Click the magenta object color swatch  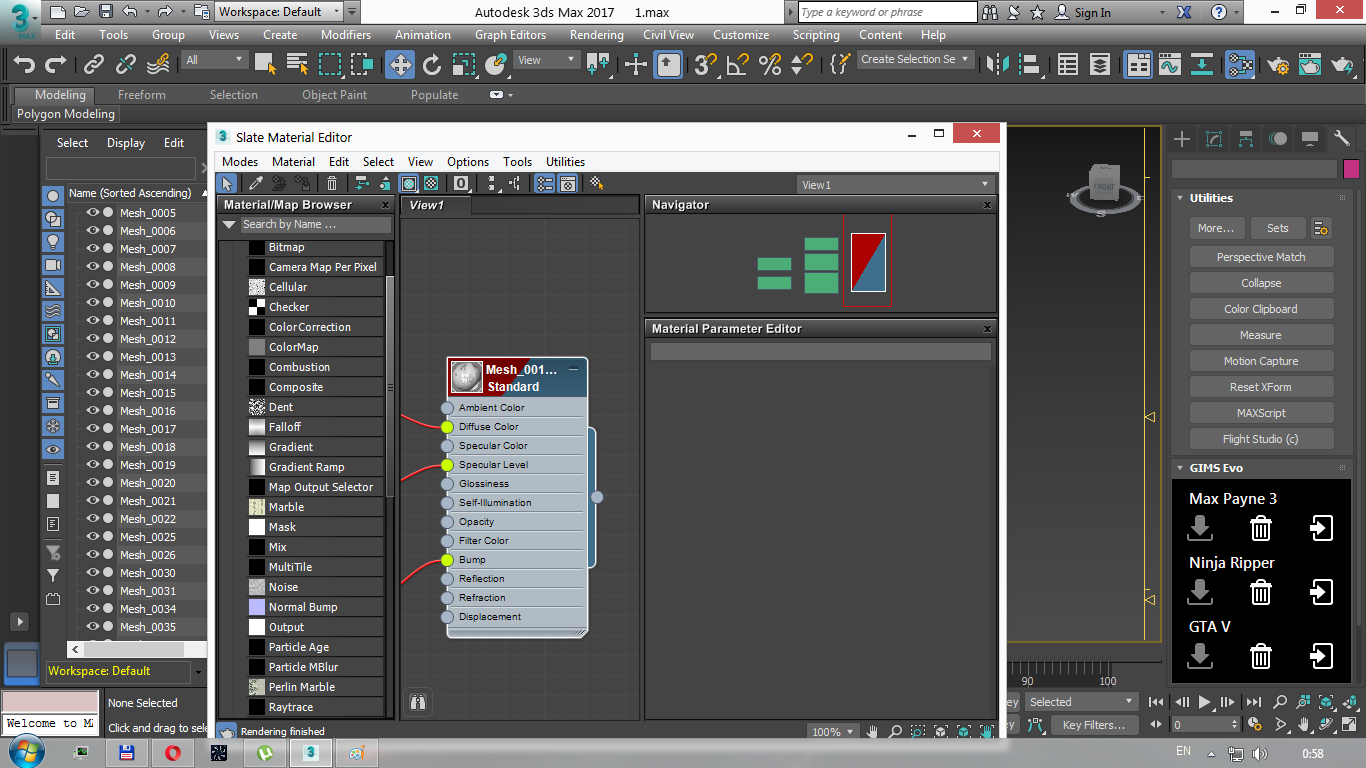click(1351, 169)
